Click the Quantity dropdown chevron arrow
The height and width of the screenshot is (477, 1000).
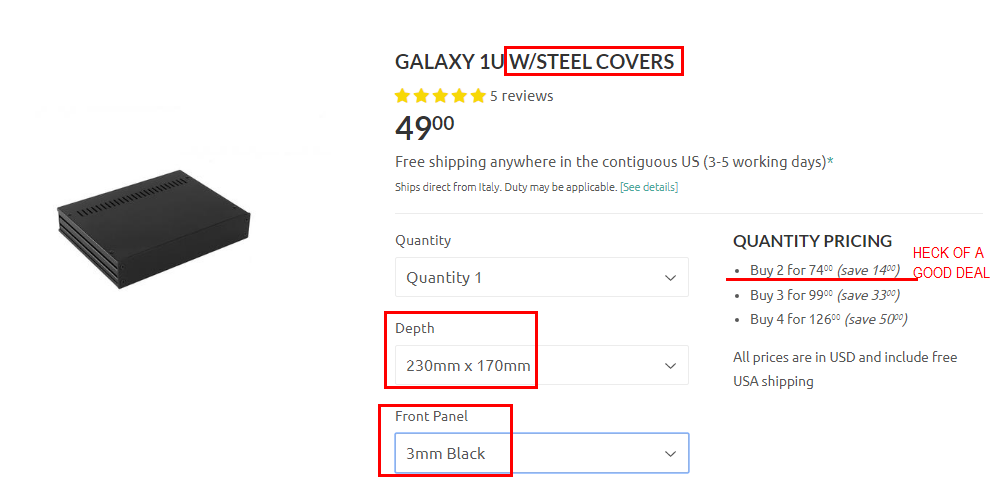[670, 278]
